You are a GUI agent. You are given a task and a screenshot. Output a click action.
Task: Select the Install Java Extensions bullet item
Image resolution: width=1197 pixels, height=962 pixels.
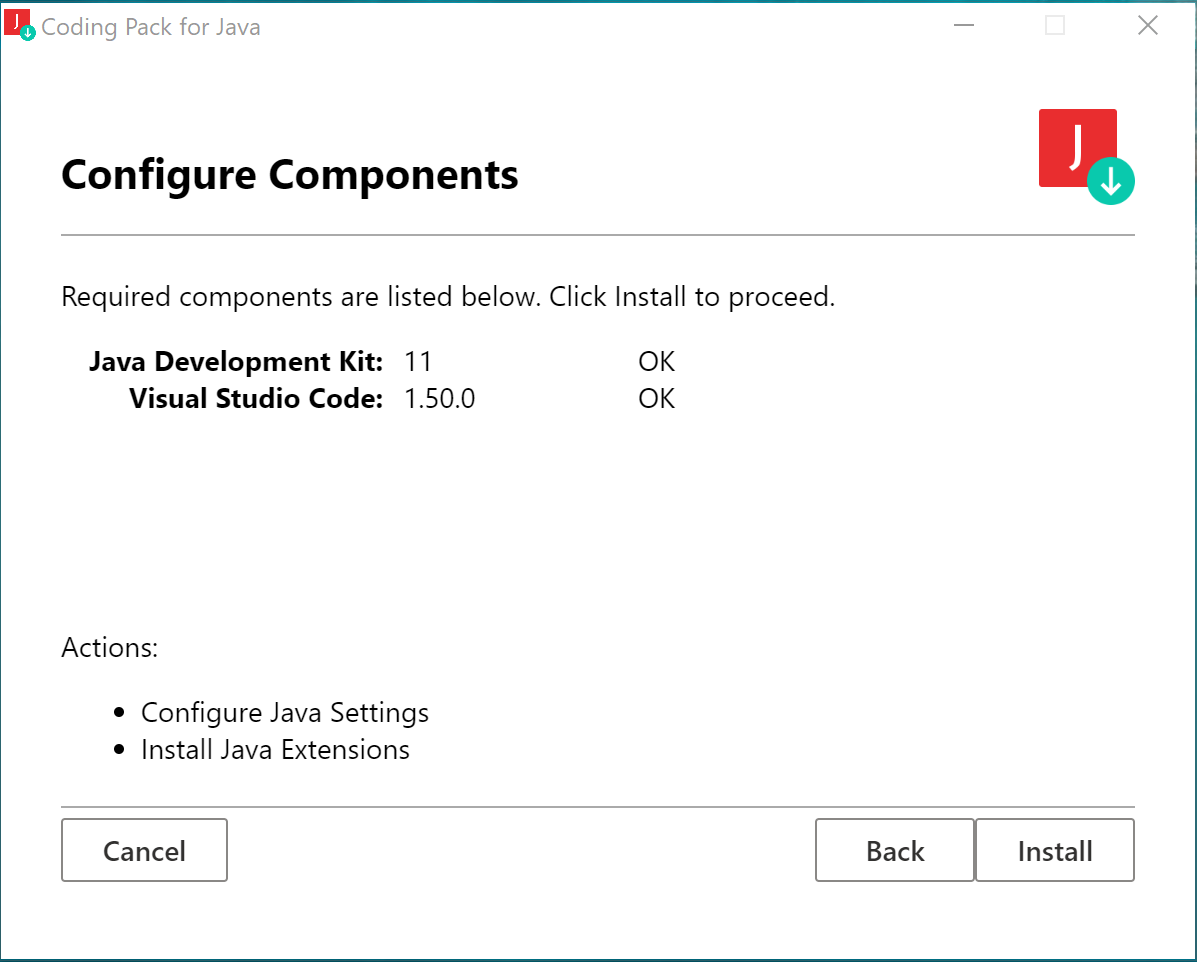275,749
